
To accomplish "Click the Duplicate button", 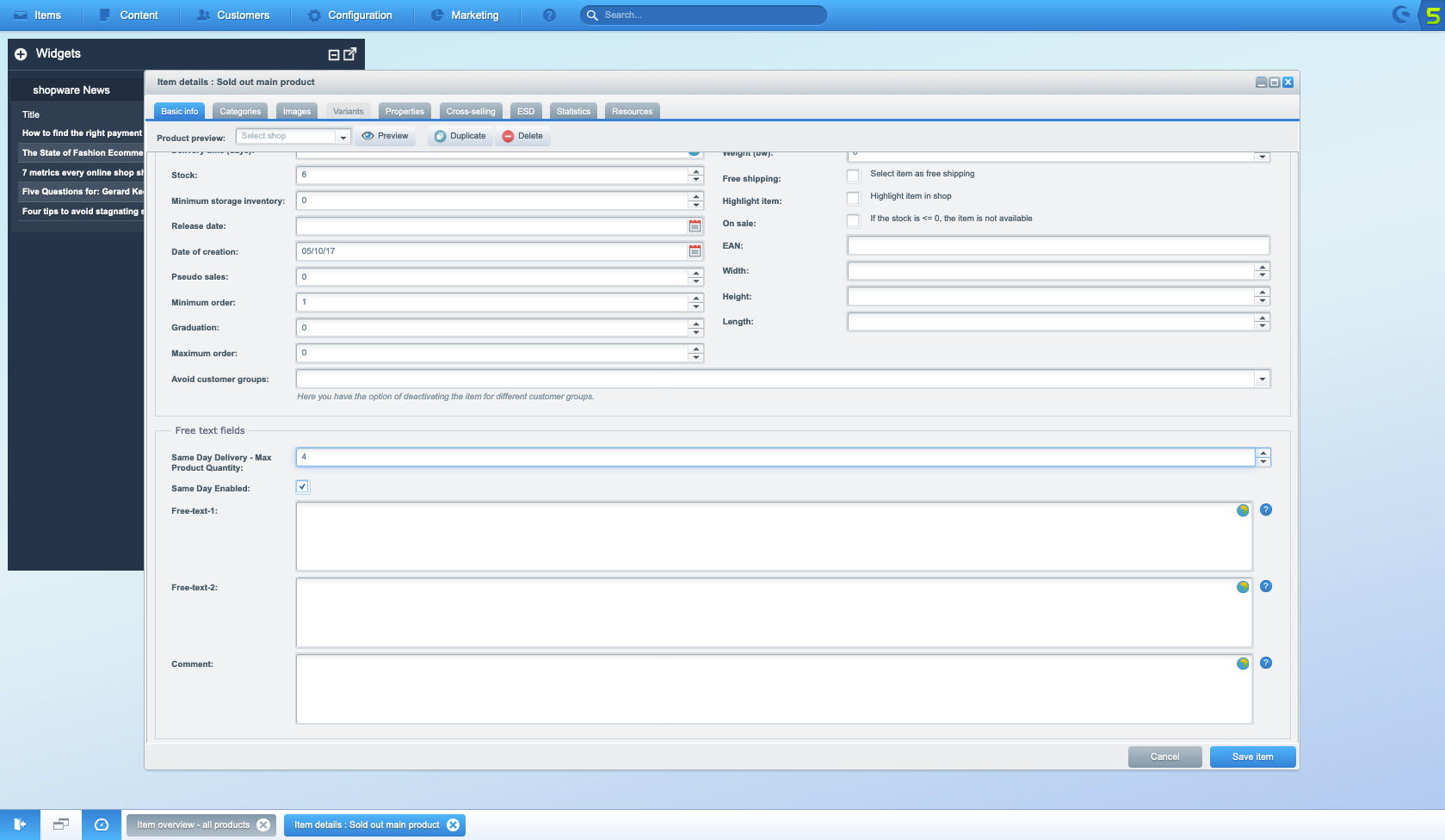I will (460, 136).
